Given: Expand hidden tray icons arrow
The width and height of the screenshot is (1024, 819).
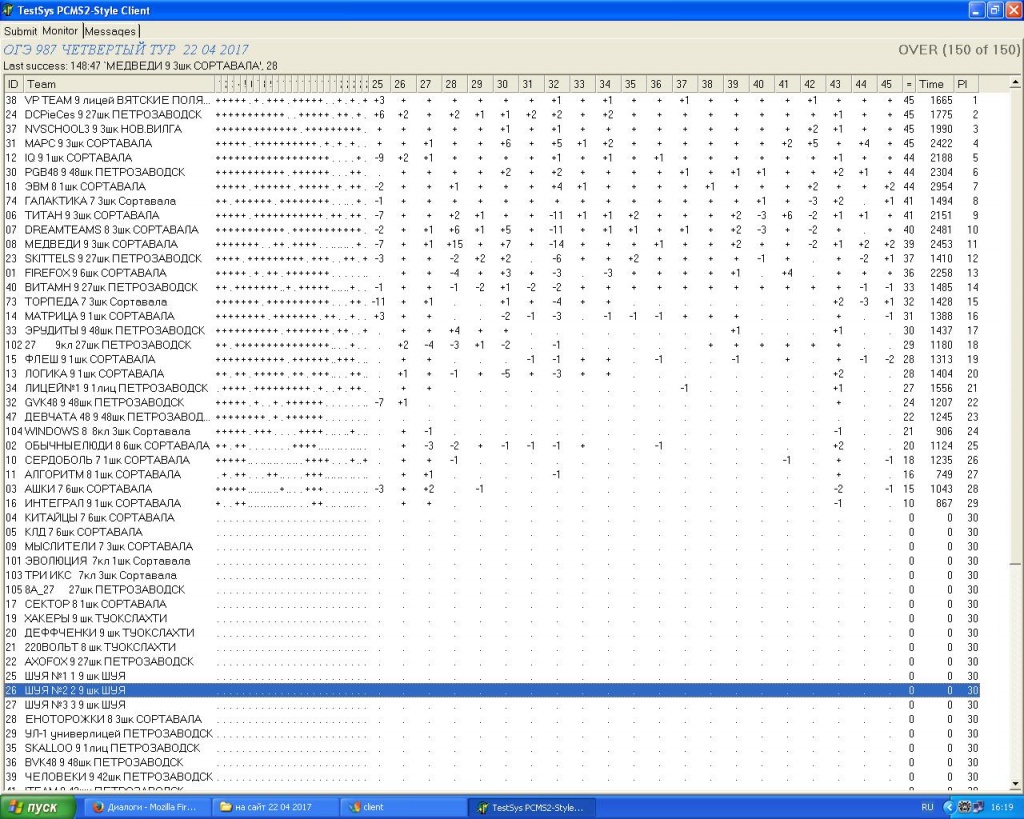Looking at the screenshot, I should (949, 807).
